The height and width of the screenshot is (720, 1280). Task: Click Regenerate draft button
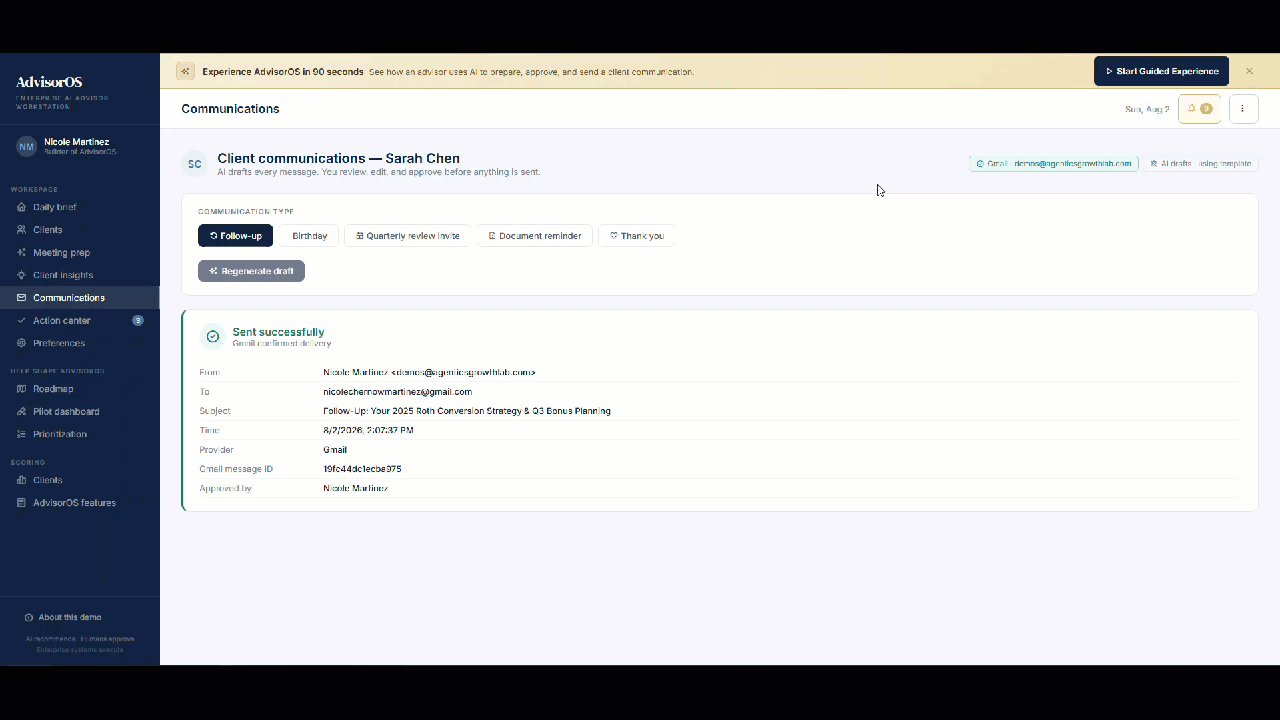pyautogui.click(x=251, y=271)
